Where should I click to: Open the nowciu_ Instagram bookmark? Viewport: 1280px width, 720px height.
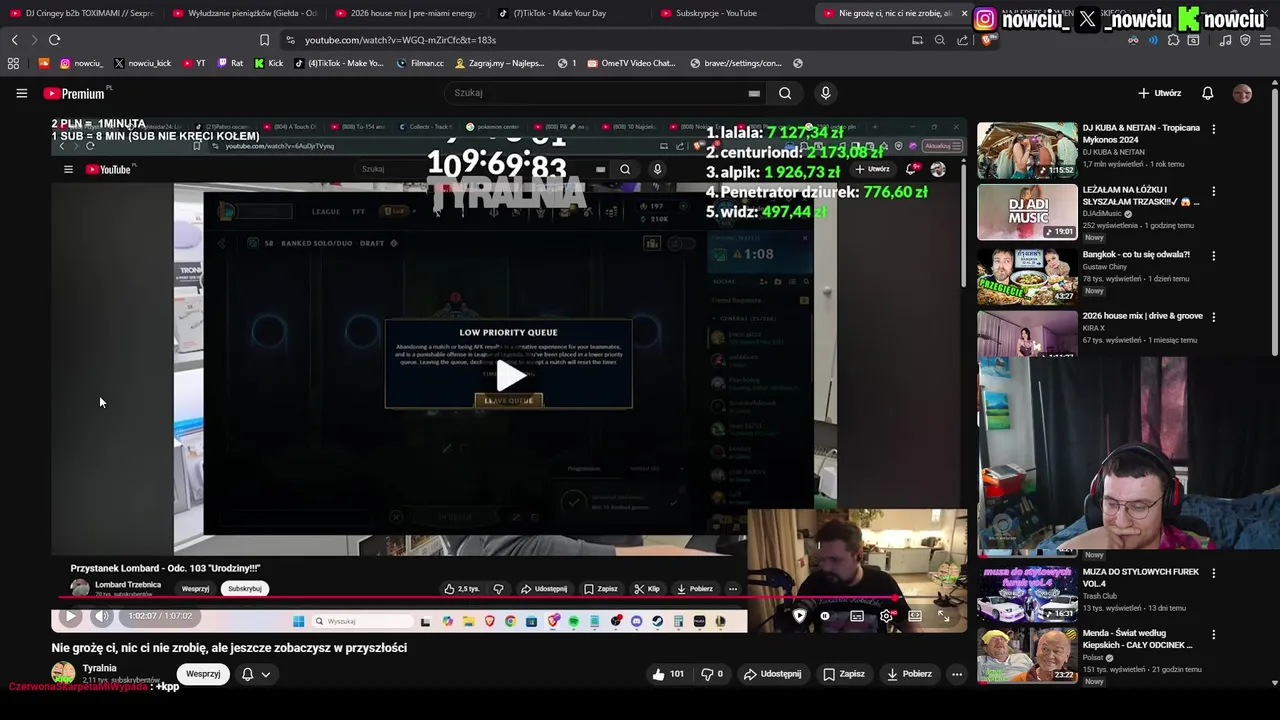point(81,63)
